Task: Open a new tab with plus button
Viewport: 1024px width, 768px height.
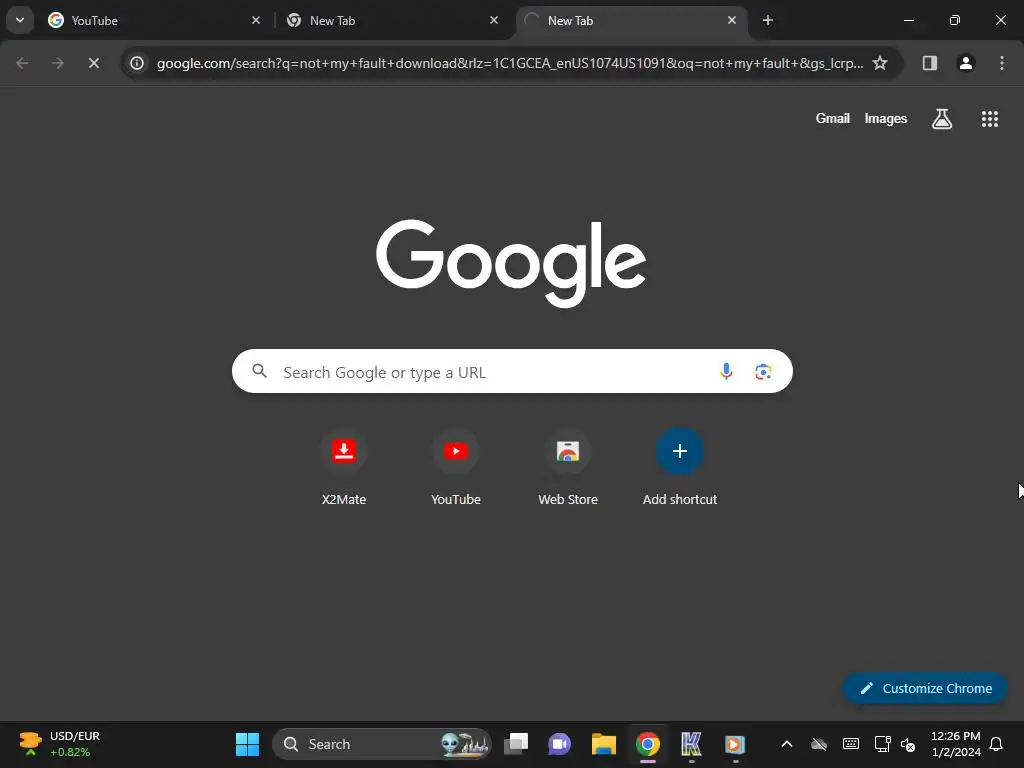Action: tap(767, 20)
